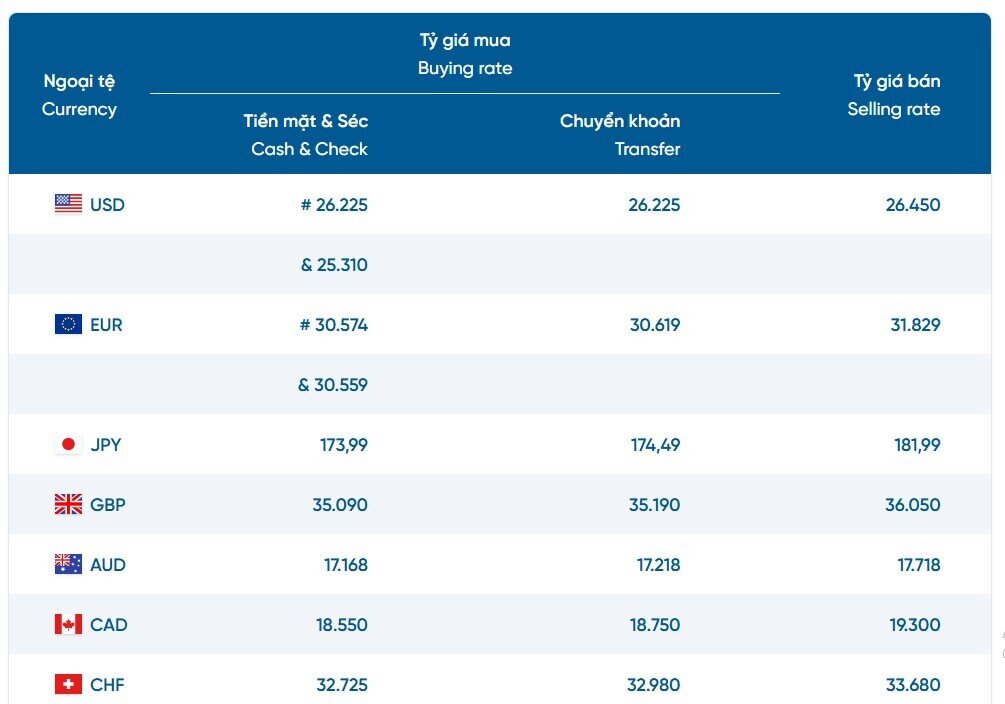Click the AUD Australia flag icon

point(69,564)
